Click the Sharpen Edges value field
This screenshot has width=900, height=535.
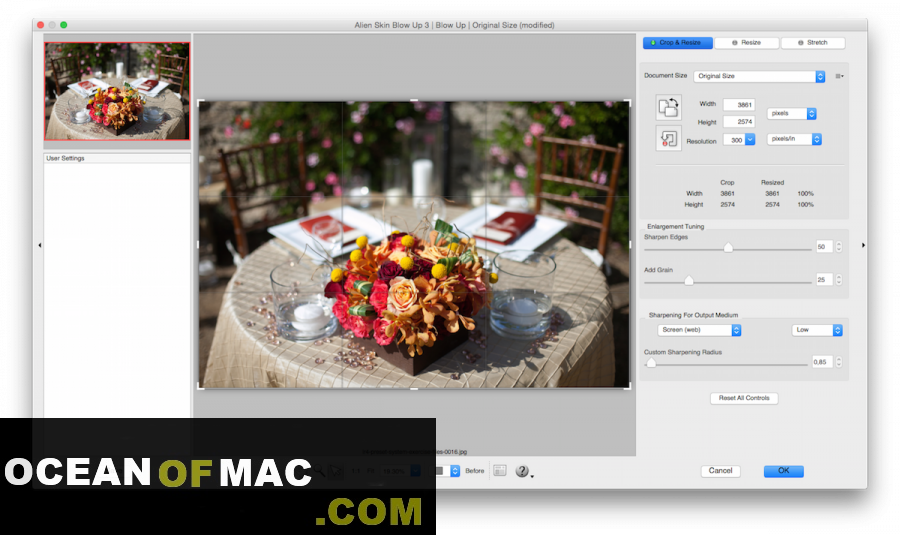pyautogui.click(x=824, y=247)
